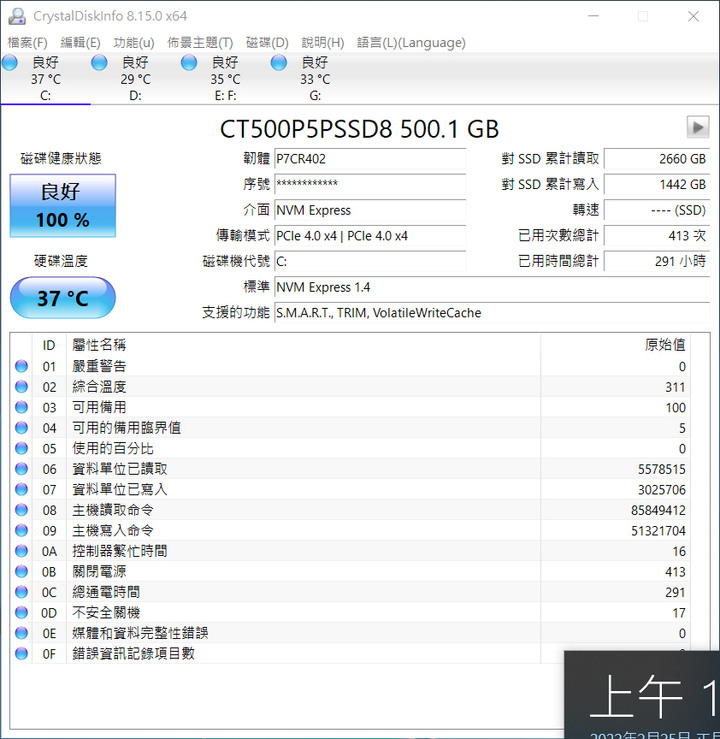The height and width of the screenshot is (739, 720).
Task: Switch to drive D: status tab
Action: [135, 79]
